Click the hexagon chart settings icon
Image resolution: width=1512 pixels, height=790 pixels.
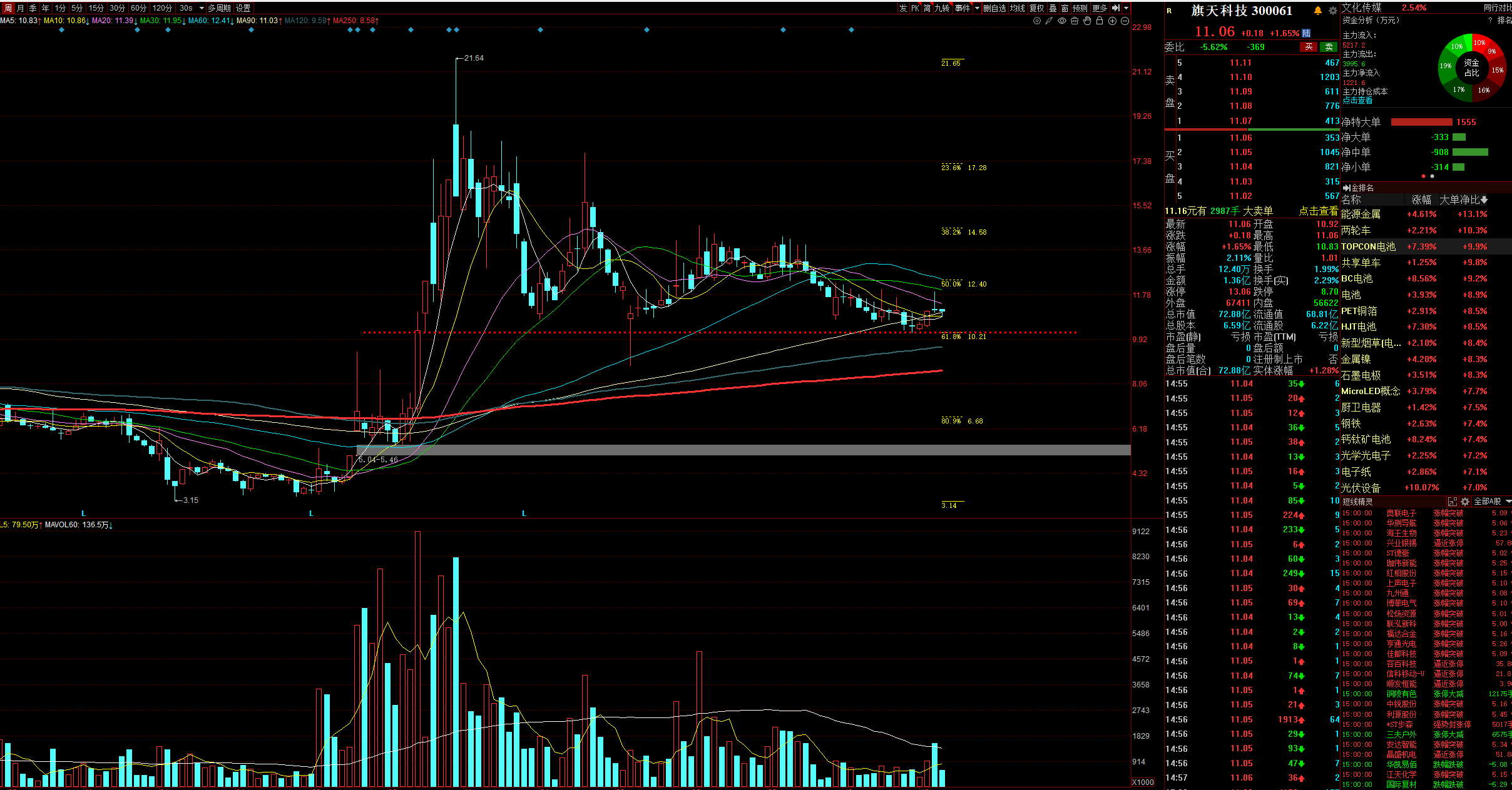click(x=1037, y=21)
